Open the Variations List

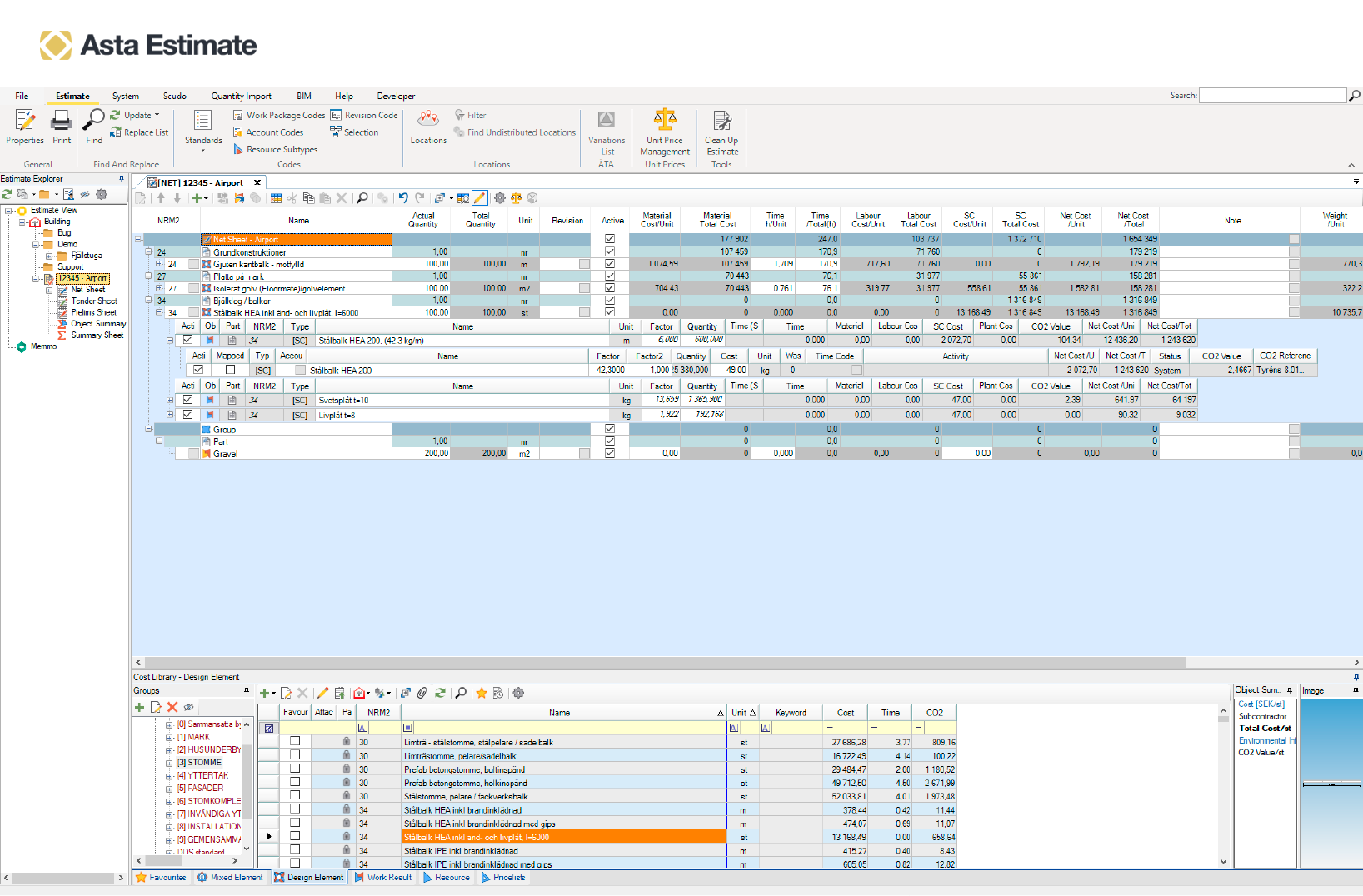pos(606,132)
